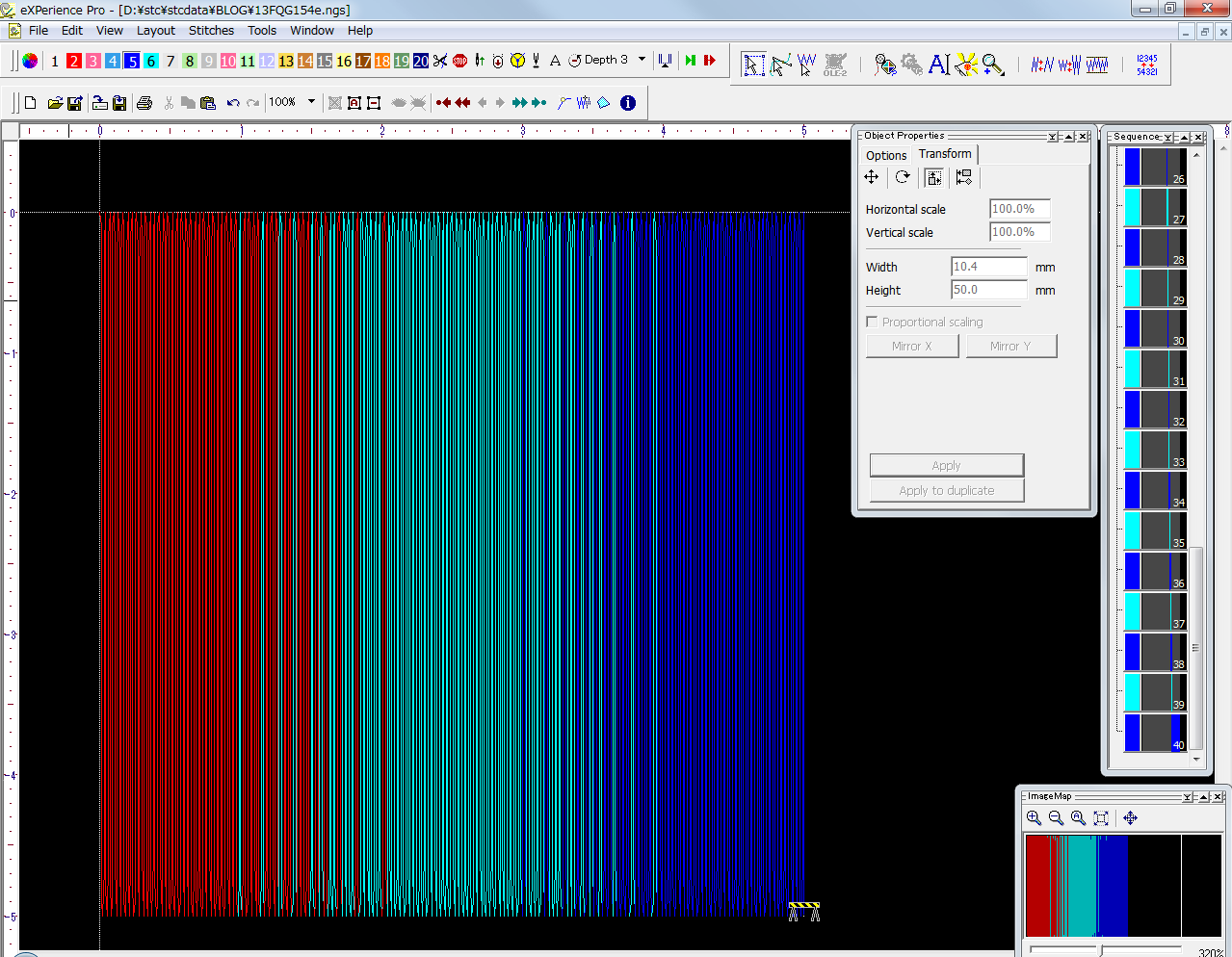Zoom in on the ImageMap panel
This screenshot has height=957, width=1232.
(1034, 817)
